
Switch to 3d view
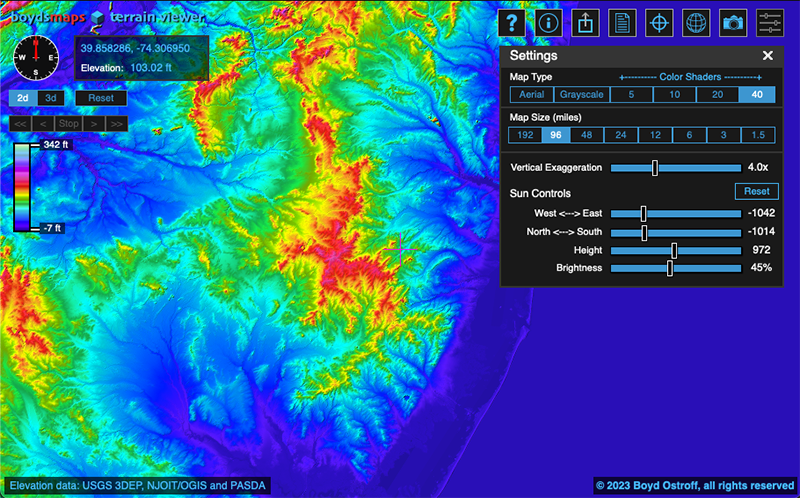(52, 98)
